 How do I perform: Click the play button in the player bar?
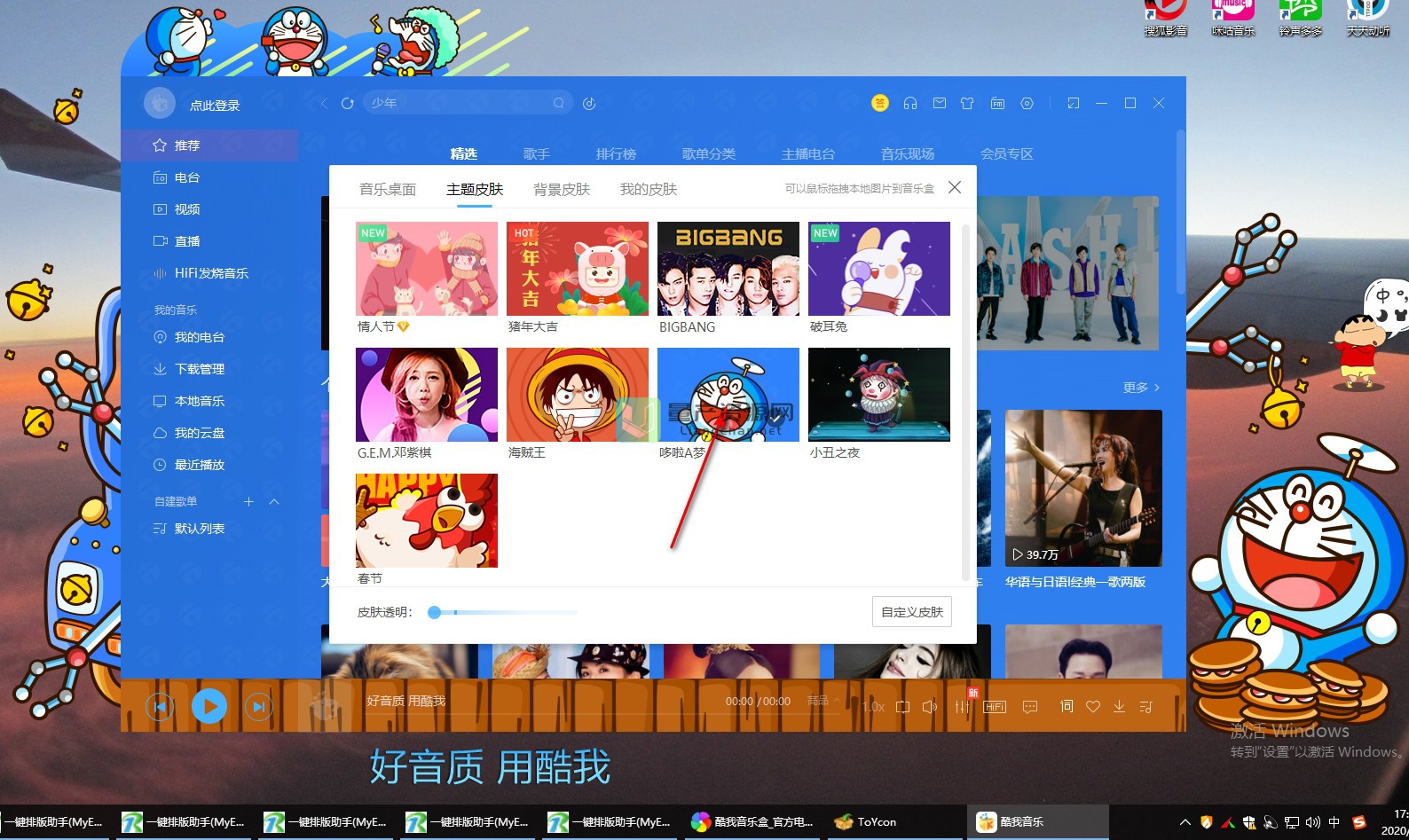209,707
